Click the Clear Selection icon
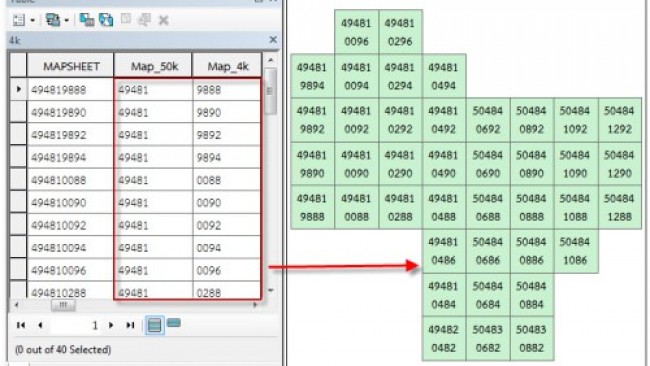 pos(126,19)
